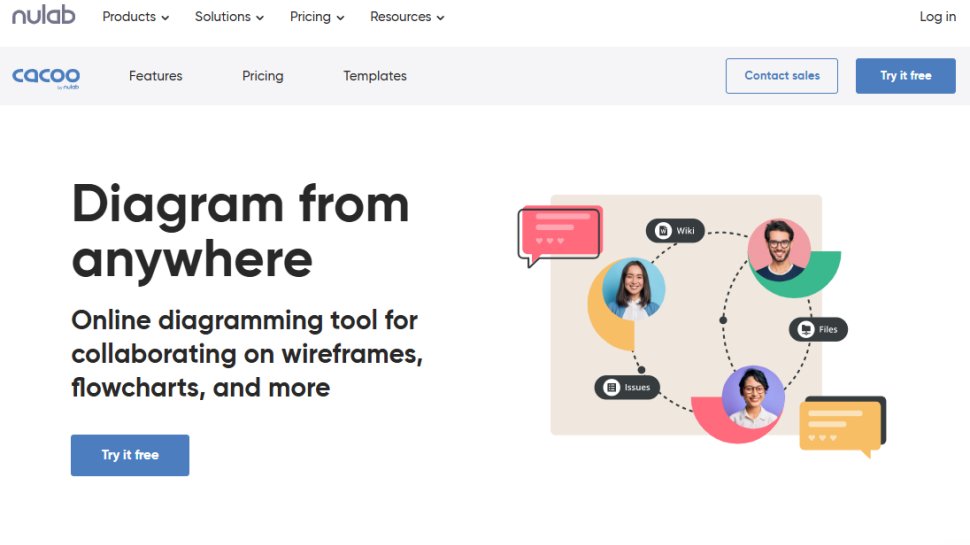Click the 'Online diagramming tool' subheading text

click(247, 354)
